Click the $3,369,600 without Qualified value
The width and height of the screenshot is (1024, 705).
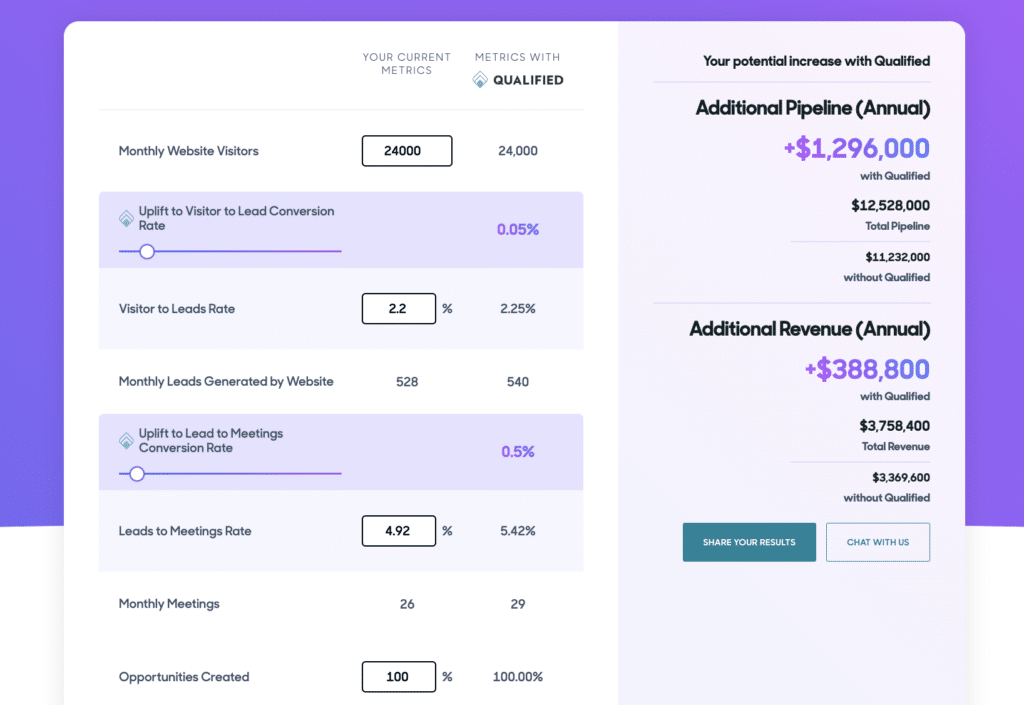pyautogui.click(x=901, y=478)
